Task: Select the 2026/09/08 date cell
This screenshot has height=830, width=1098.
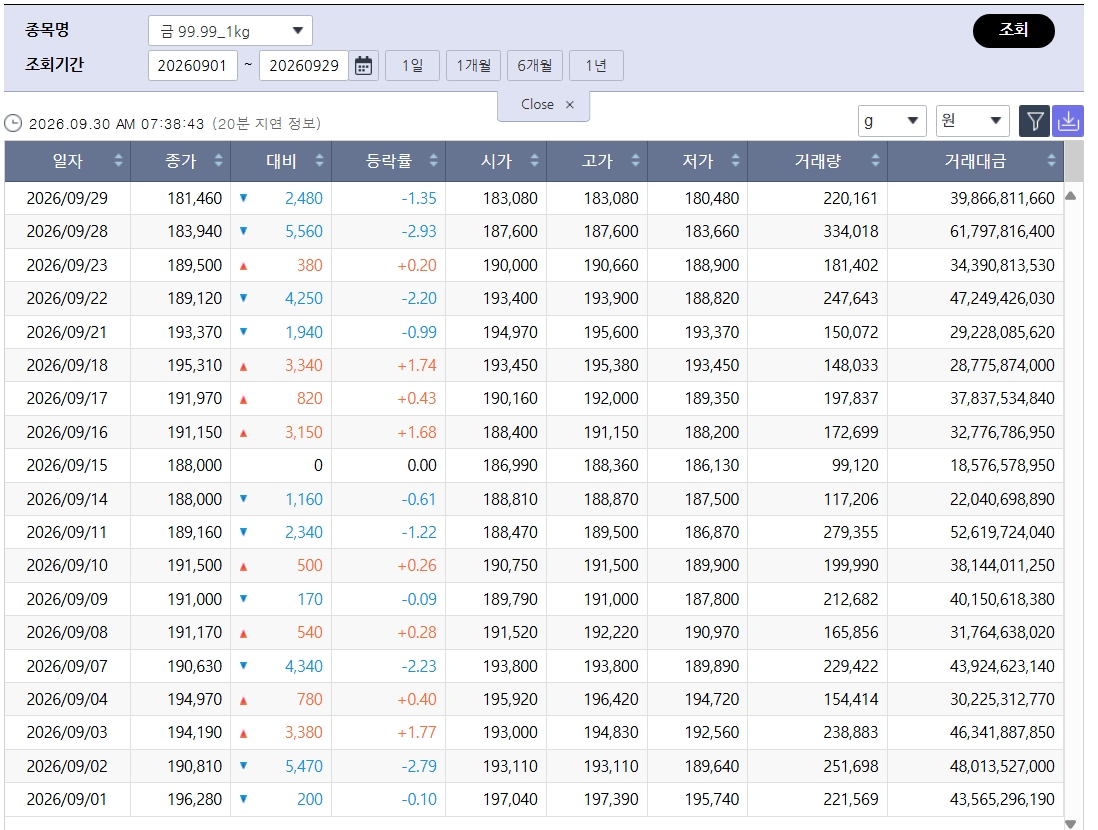Action: 67,632
